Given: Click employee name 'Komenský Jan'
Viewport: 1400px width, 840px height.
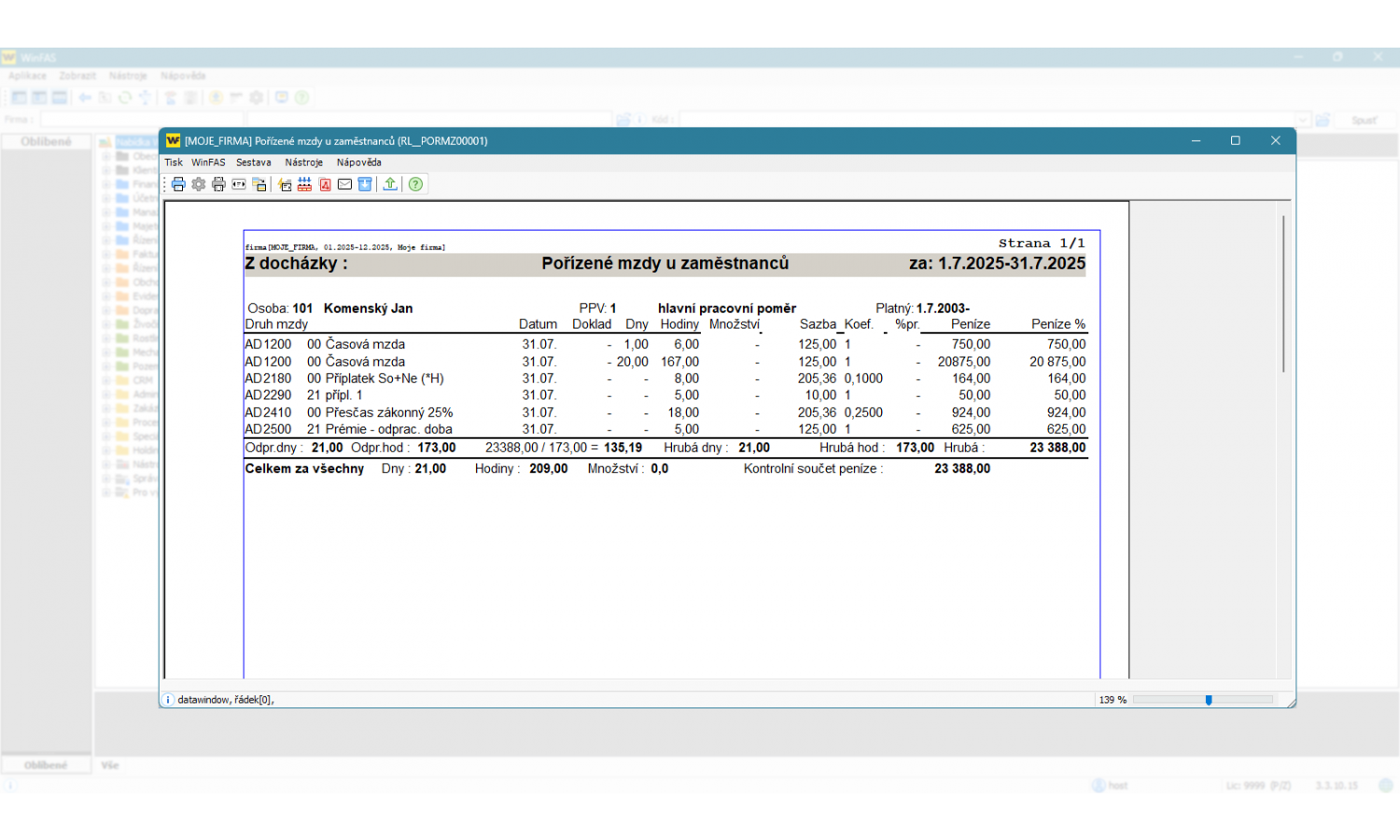Looking at the screenshot, I should click(368, 308).
